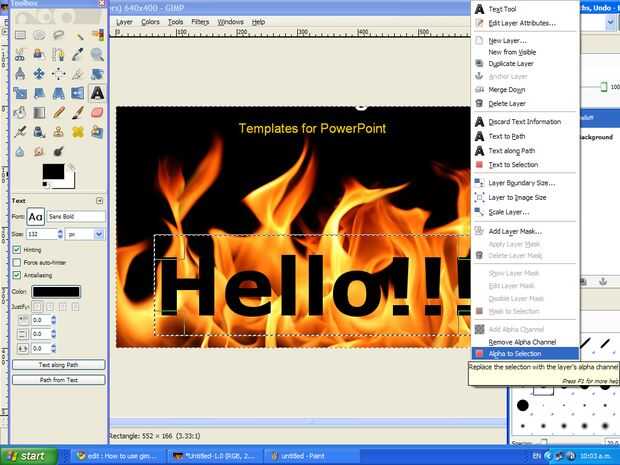620x465 pixels.
Task: Select the Airbrush tool
Action: pyautogui.click(x=20, y=132)
